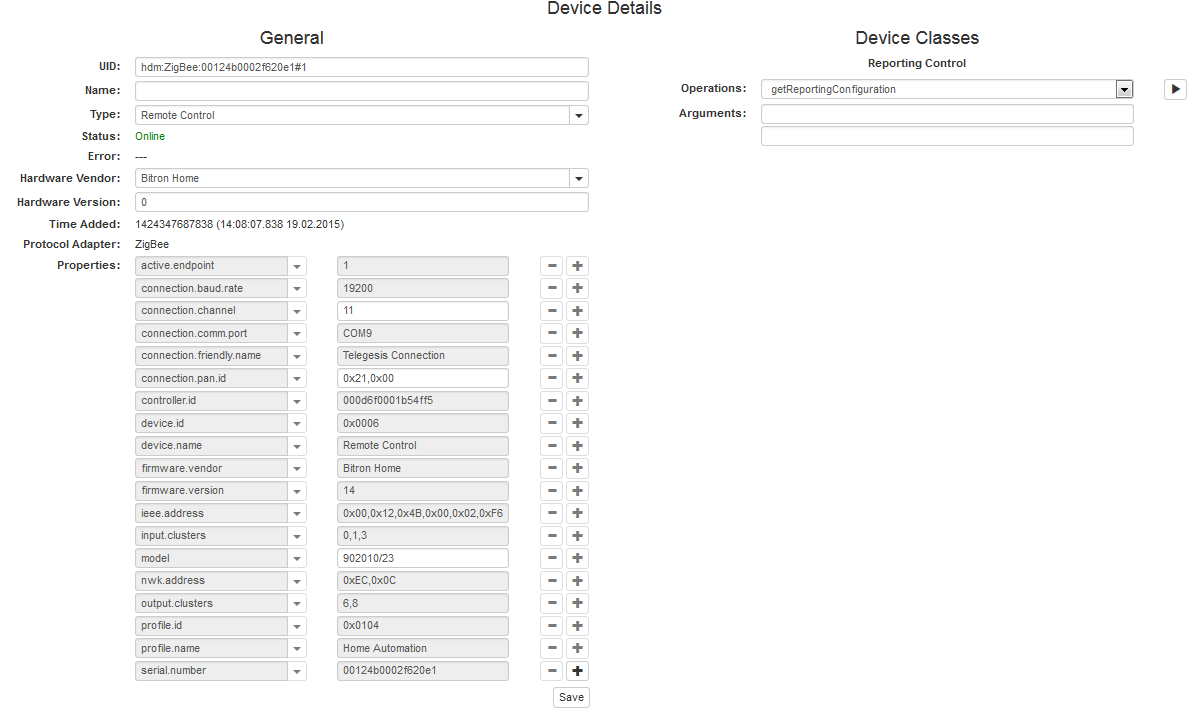
Task: Expand the Hardware Vendor dropdown
Action: tap(578, 179)
